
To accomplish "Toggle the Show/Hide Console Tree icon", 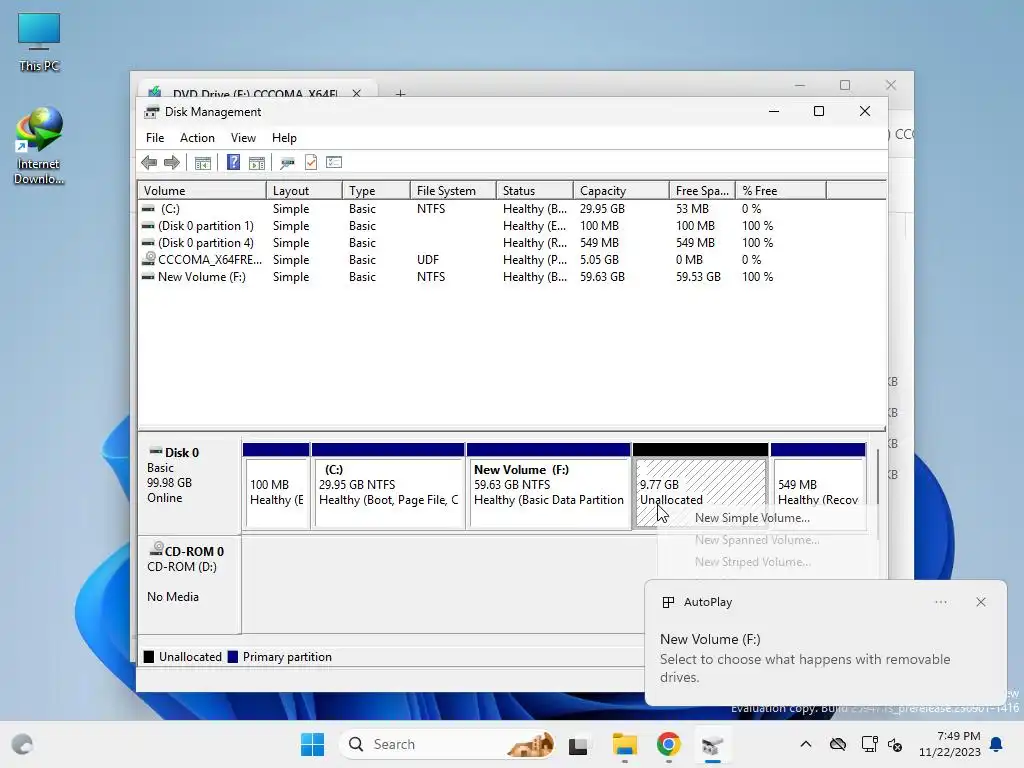I will click(202, 163).
